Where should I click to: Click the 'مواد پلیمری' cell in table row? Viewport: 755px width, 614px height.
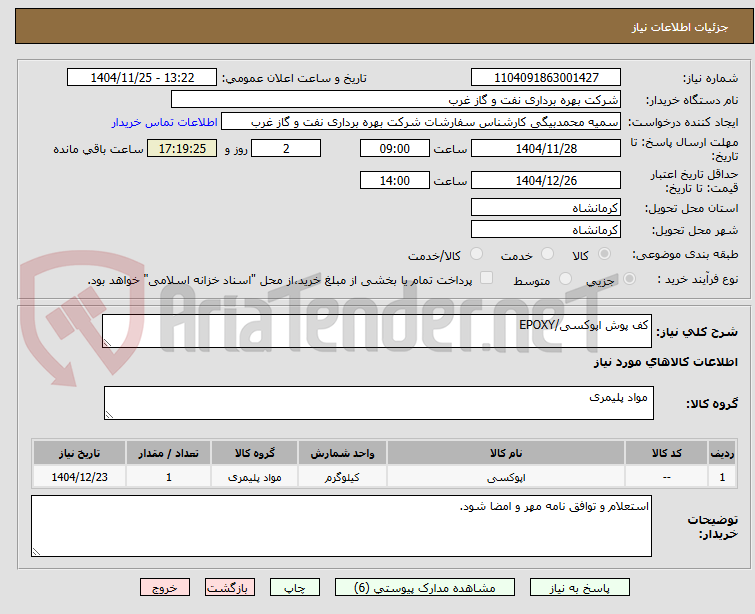pyautogui.click(x=255, y=477)
